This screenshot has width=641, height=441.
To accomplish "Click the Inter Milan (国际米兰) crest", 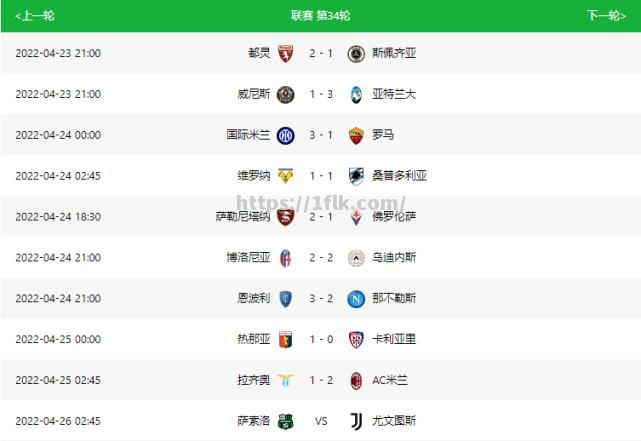I will tap(285, 135).
